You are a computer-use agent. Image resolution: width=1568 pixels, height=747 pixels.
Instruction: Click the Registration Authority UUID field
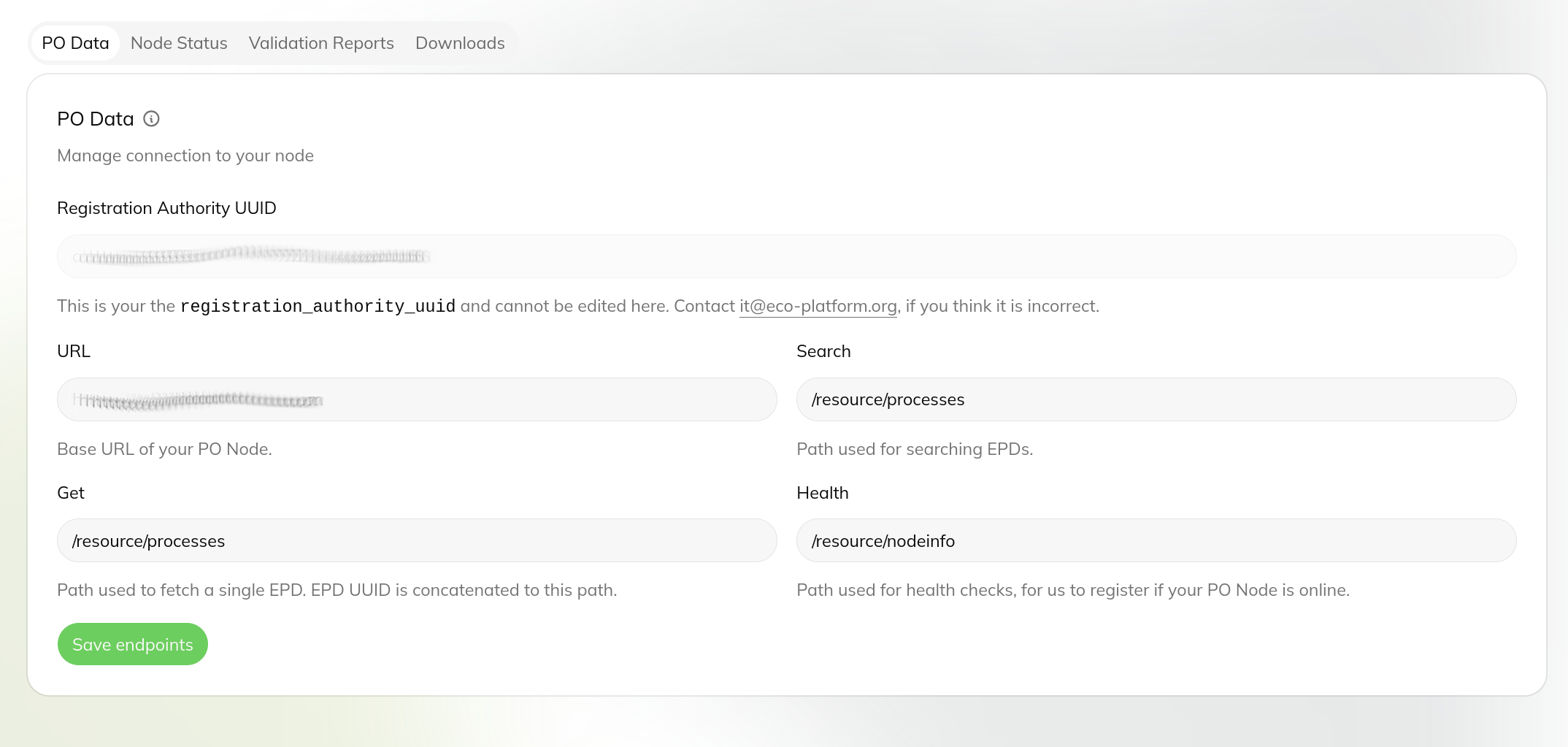(x=787, y=256)
